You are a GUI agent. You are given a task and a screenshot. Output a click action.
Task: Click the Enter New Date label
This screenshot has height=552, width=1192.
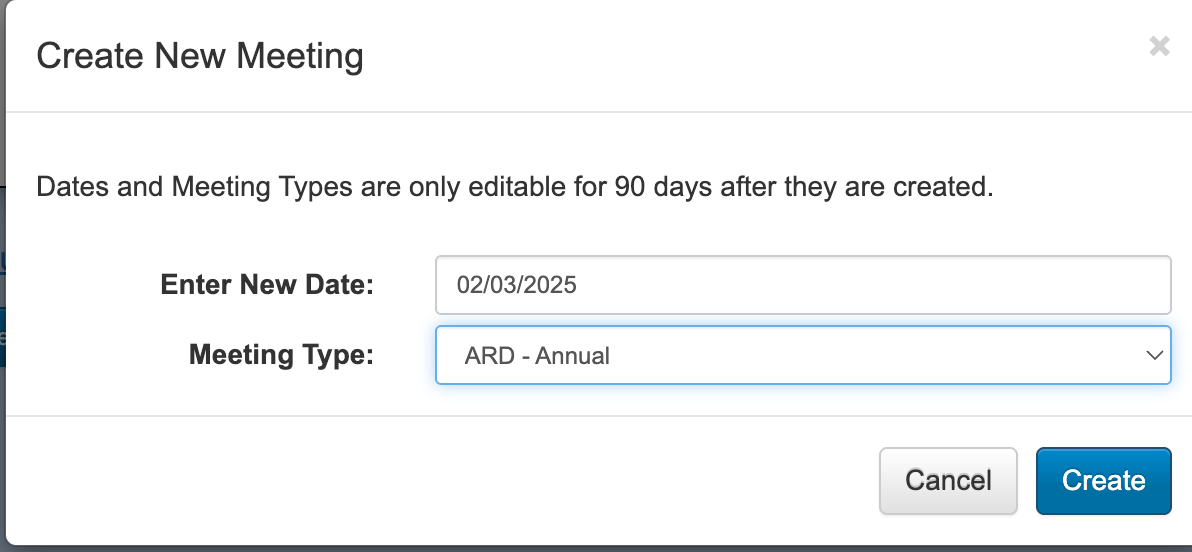pos(267,284)
